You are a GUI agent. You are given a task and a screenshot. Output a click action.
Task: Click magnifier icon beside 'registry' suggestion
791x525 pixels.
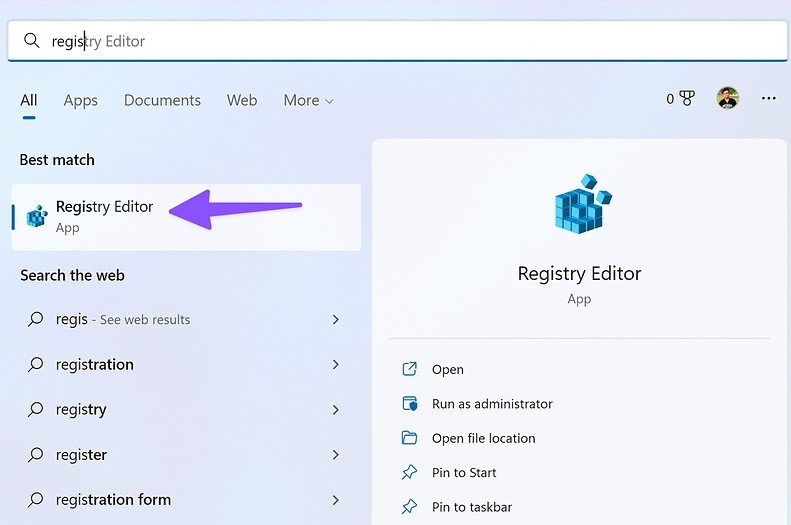pyautogui.click(x=35, y=409)
